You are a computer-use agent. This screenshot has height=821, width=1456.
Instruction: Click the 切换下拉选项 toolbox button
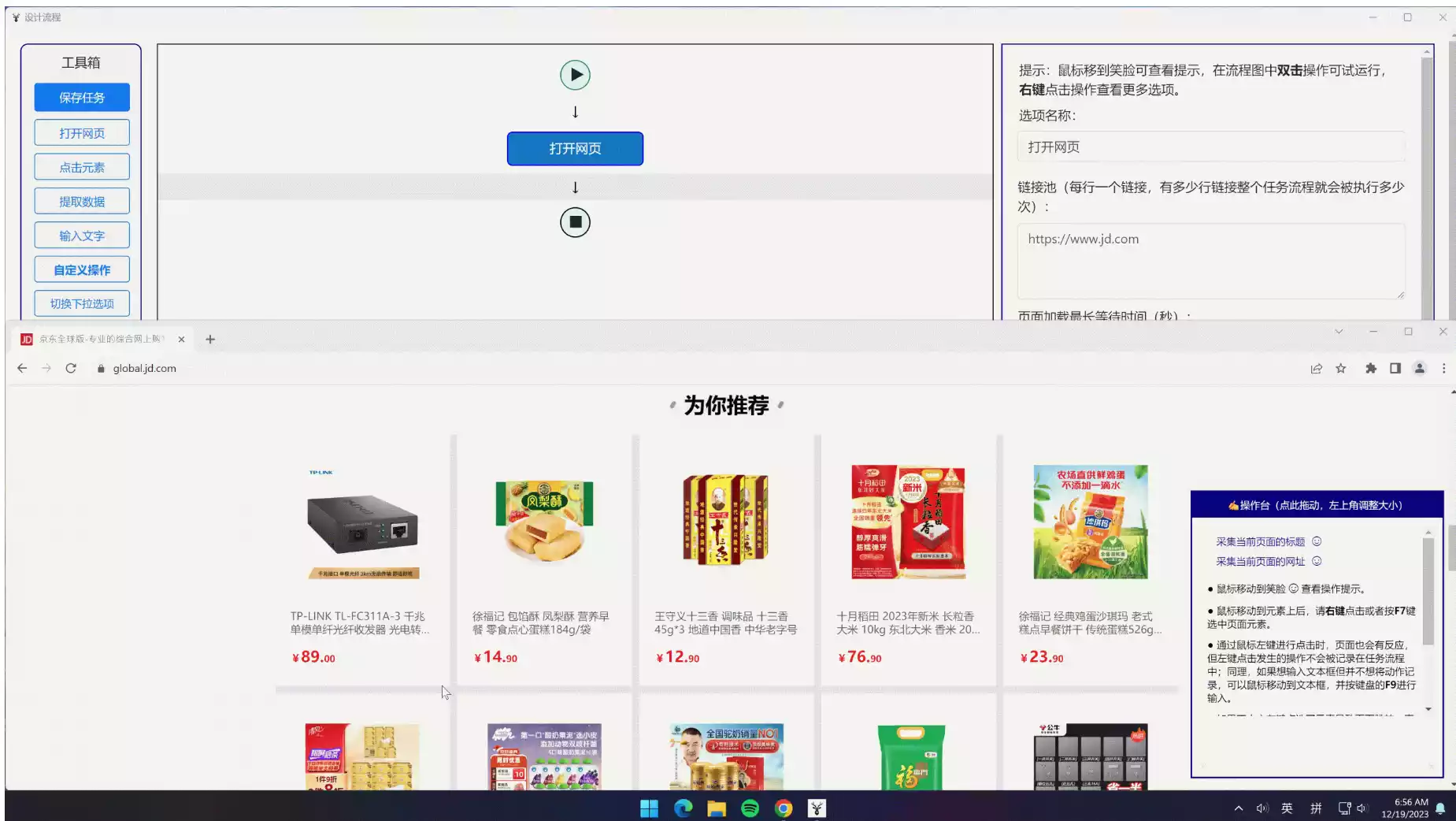pos(82,303)
